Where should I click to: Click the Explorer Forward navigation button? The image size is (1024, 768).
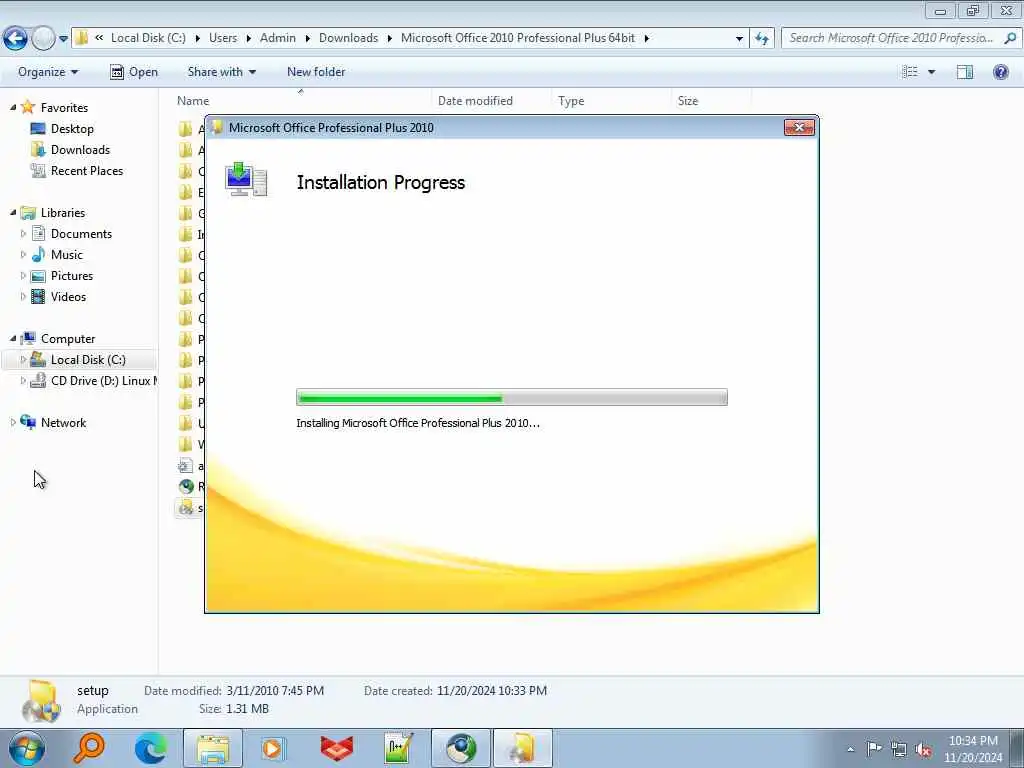[43, 38]
